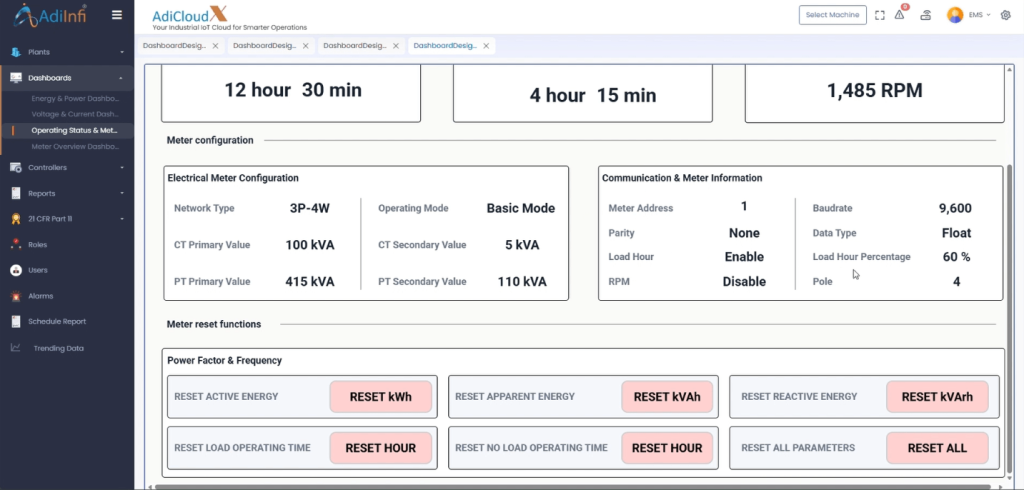Click RESET HOUR for no load time

667,448
